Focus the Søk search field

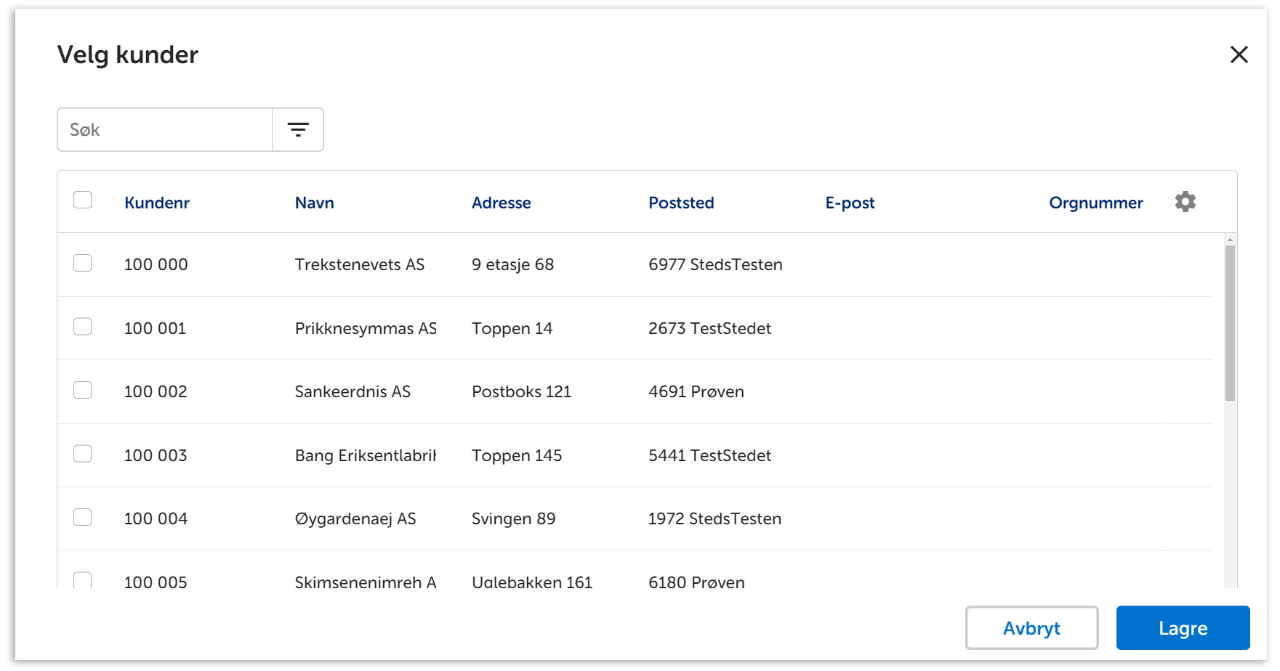click(165, 130)
